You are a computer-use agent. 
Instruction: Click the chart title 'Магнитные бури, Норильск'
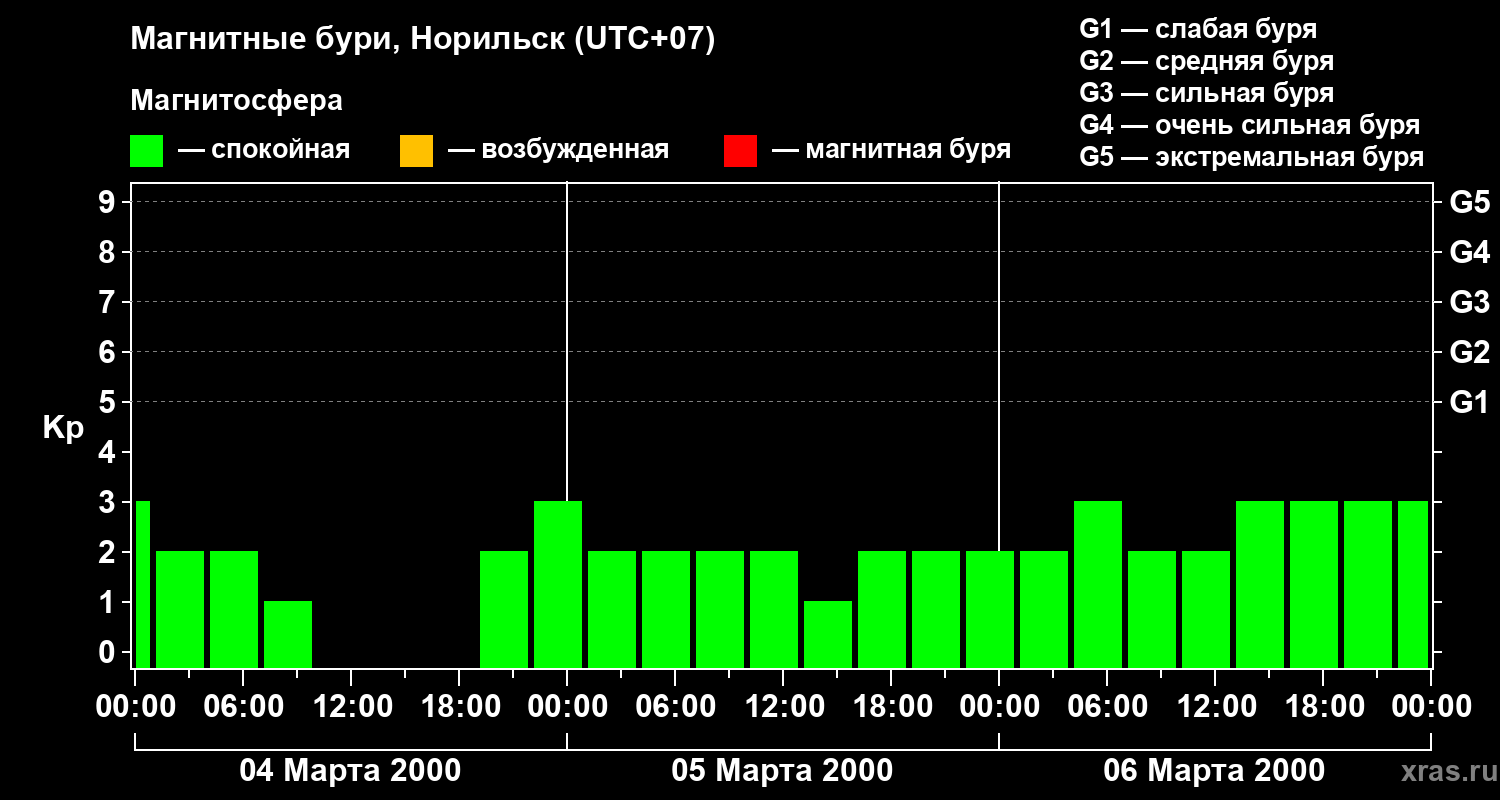pyautogui.click(x=422, y=40)
